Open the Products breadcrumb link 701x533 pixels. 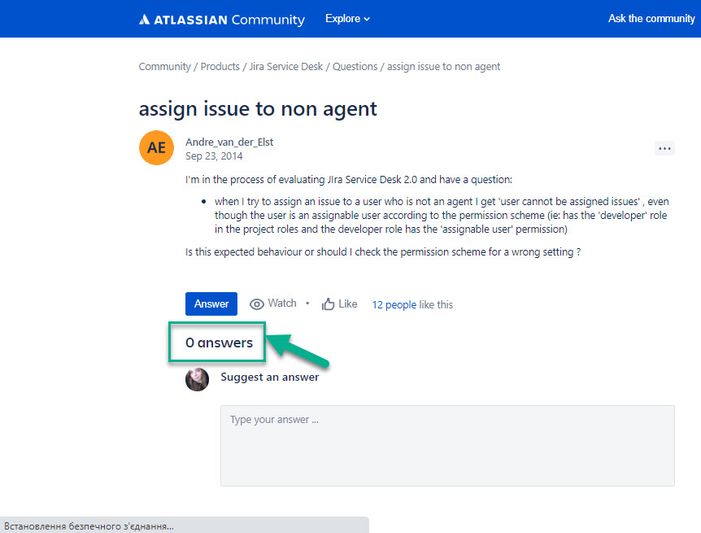[220, 67]
